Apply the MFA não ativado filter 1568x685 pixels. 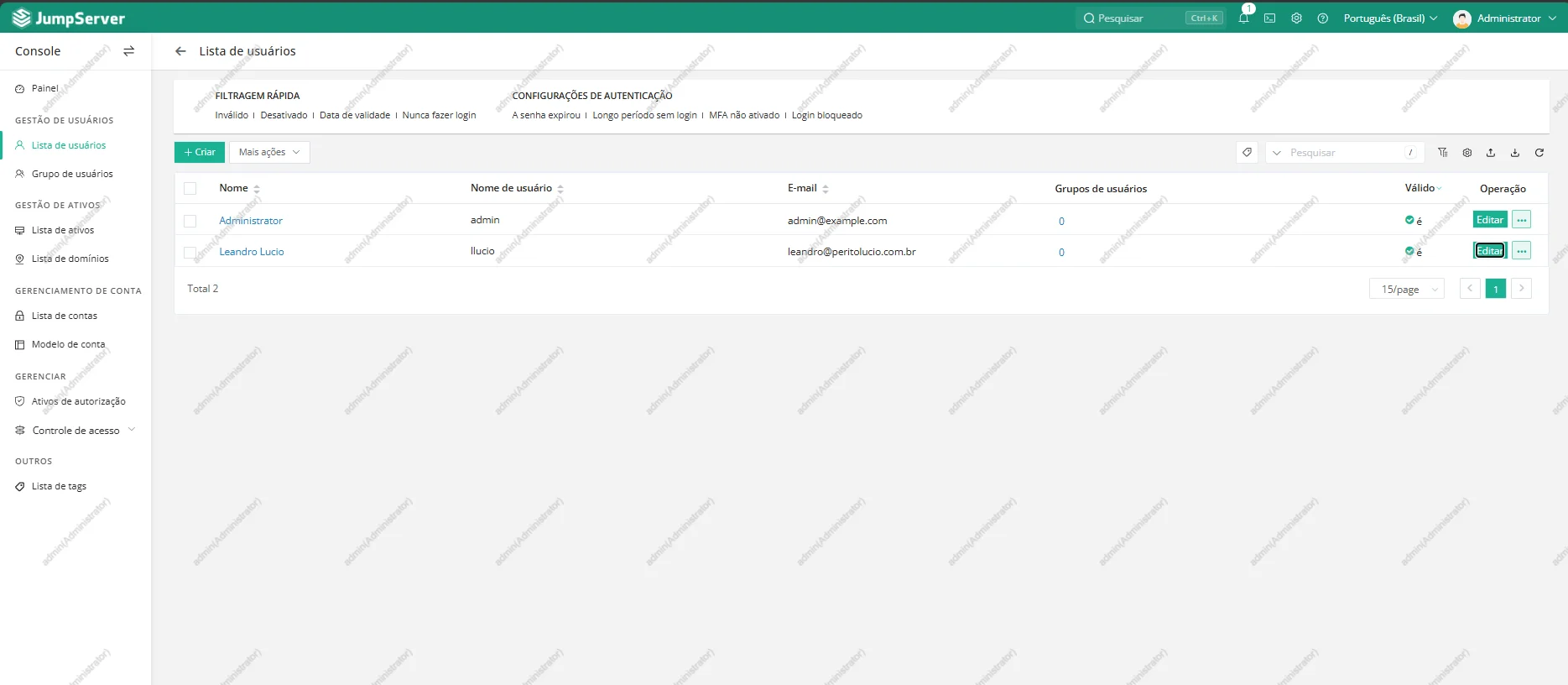(x=744, y=115)
